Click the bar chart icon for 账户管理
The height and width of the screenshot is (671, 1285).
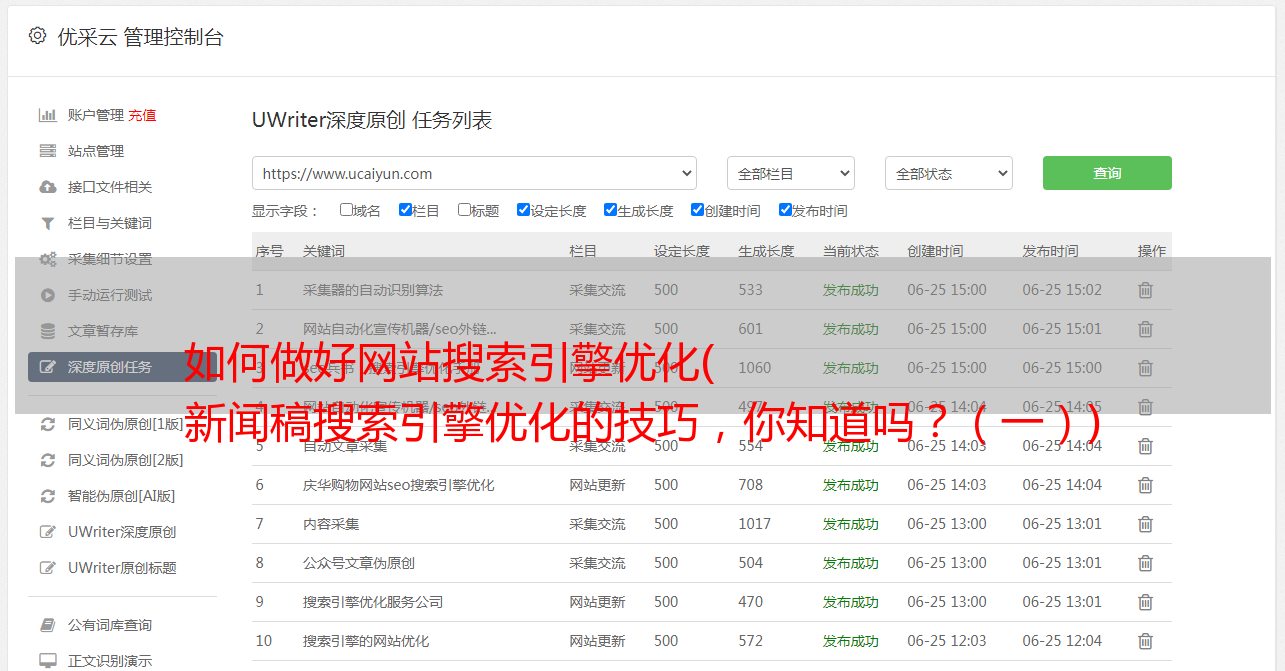pos(47,115)
